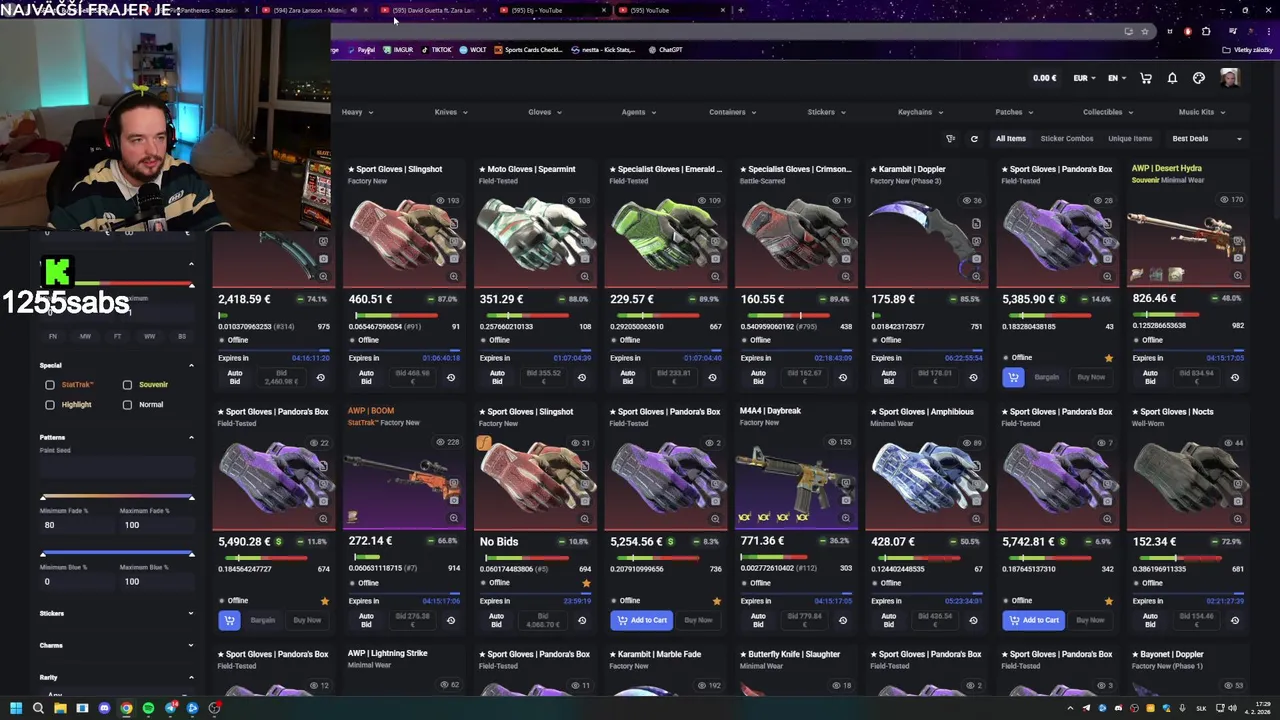Screen dimensions: 1280x720
Task: Click Auto Bid on the 2,418.59 € item
Action: (x=235, y=377)
